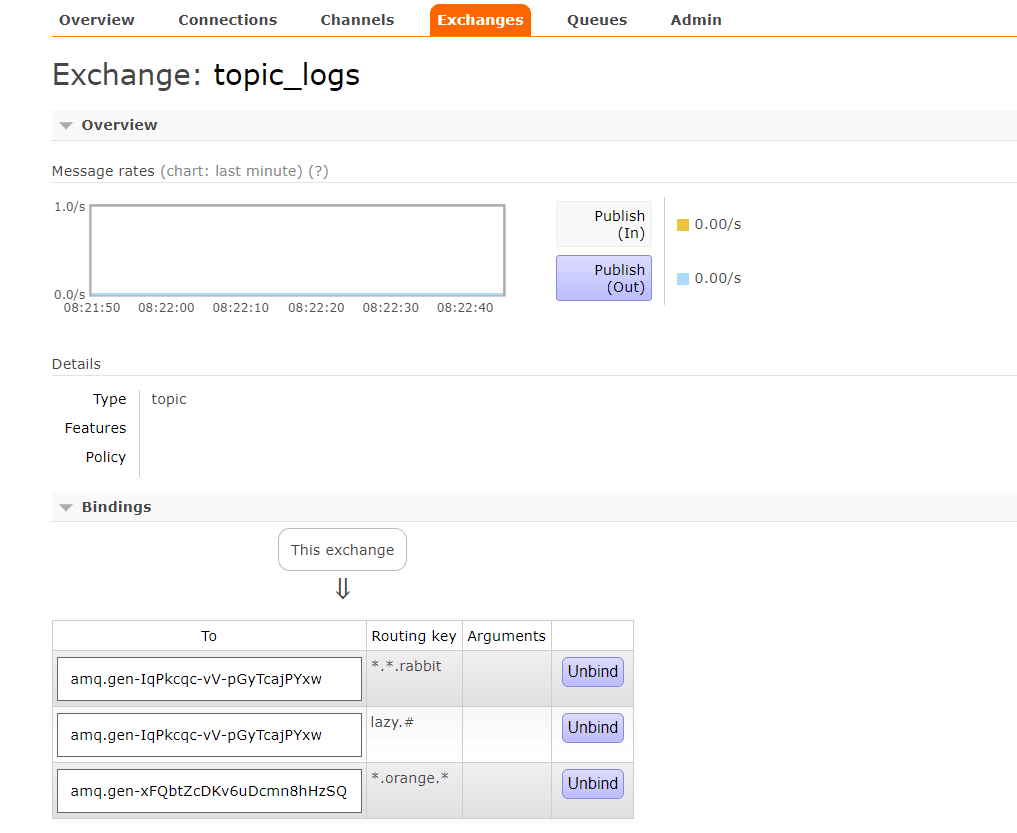Unbind the *.*.rabbit routing key binding
Screen dimensions: 1017x833
click(x=592, y=672)
